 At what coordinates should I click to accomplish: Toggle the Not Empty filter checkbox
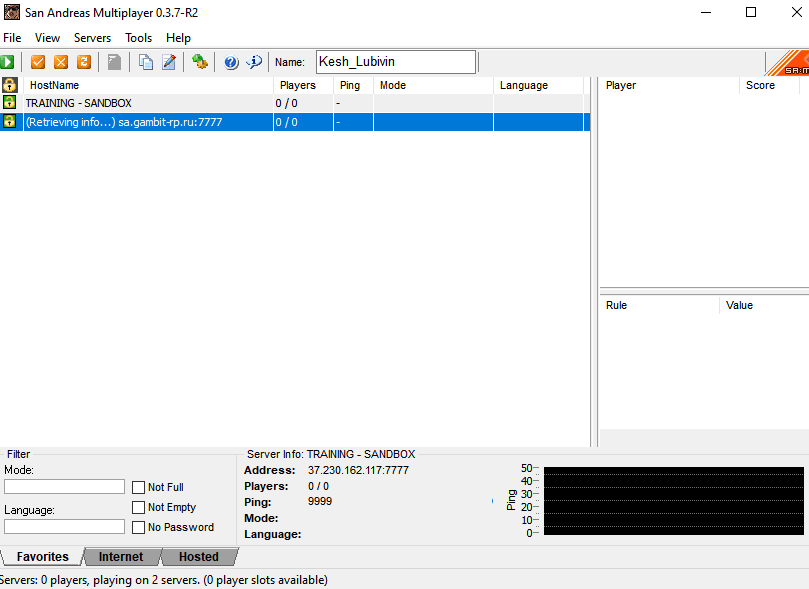[139, 507]
